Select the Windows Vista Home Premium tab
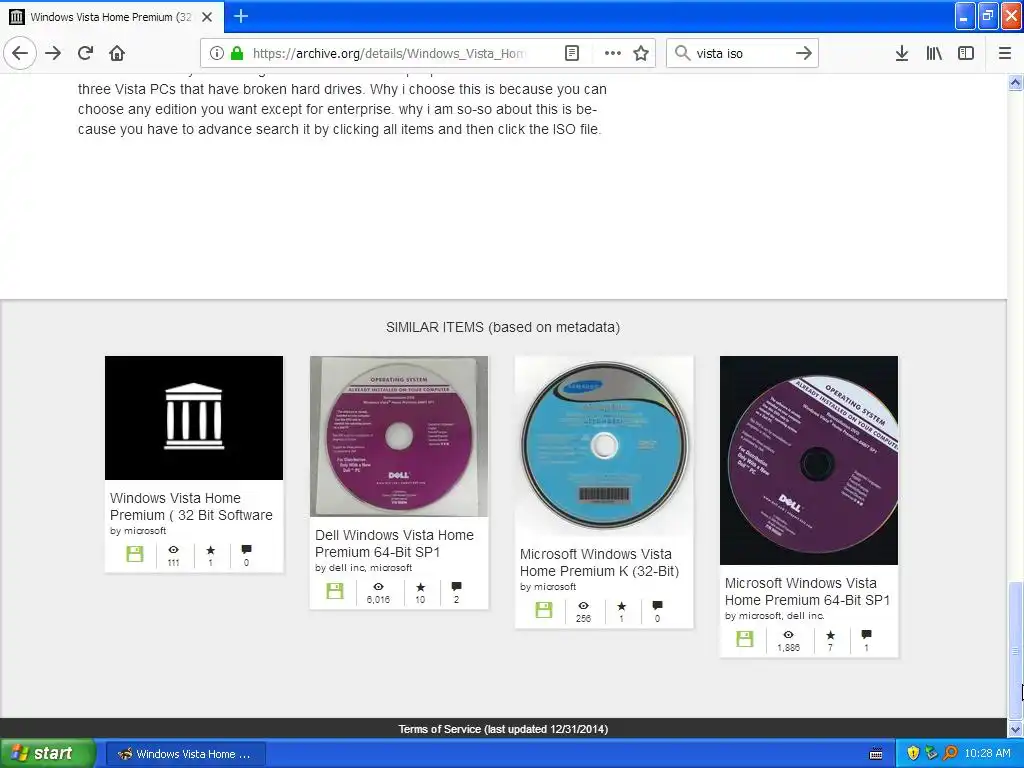The height and width of the screenshot is (768, 1024). coord(112,17)
